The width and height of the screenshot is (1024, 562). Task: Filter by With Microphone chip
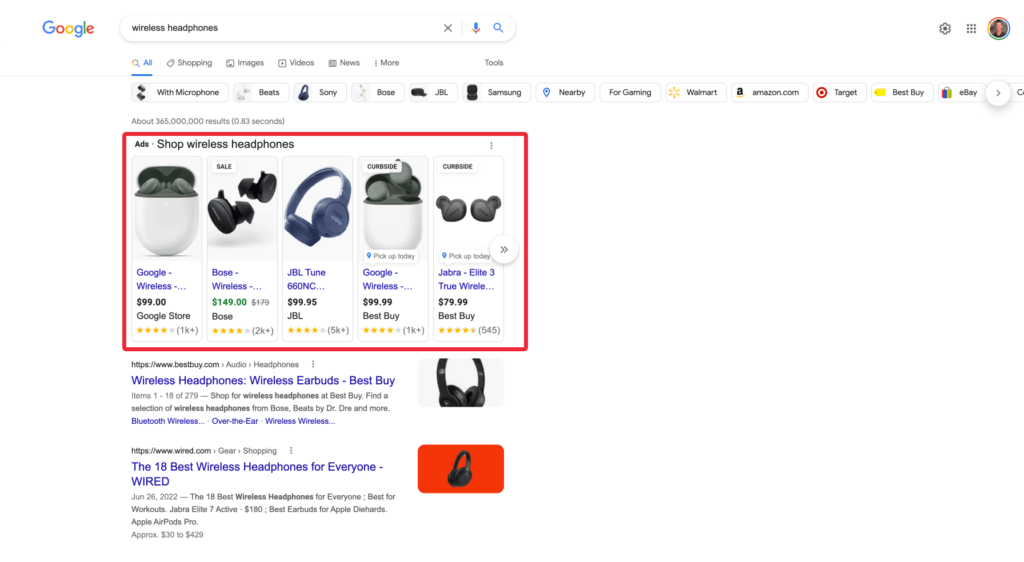tap(180, 93)
